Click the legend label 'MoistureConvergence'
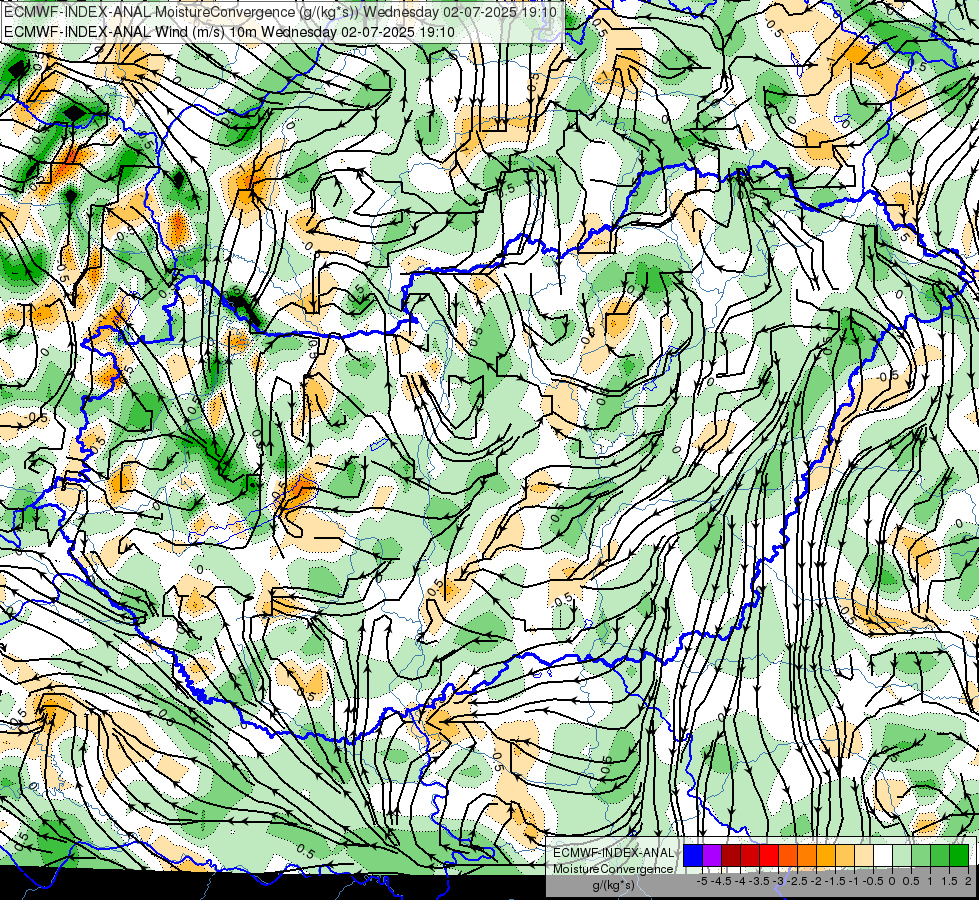979x900 pixels. click(613, 869)
